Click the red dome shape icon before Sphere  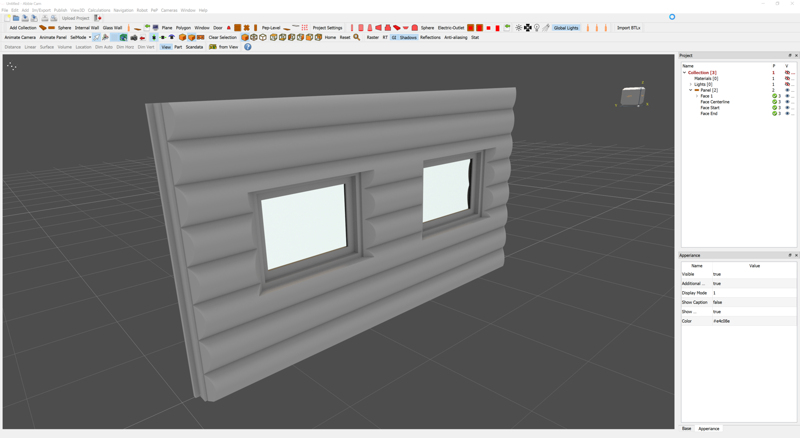[415, 28]
